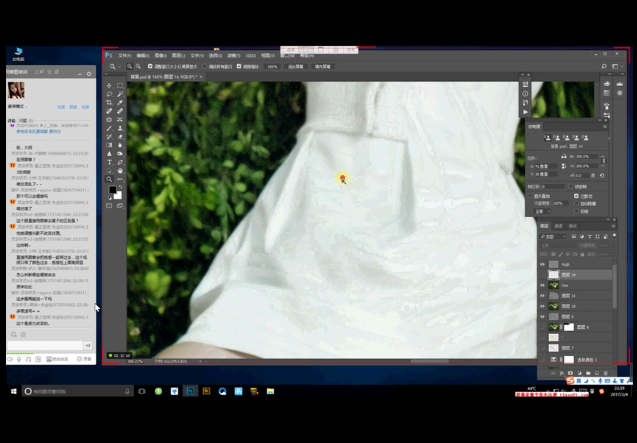This screenshot has width=637, height=443.
Task: Open the Actions panel play icon
Action: [x=525, y=112]
